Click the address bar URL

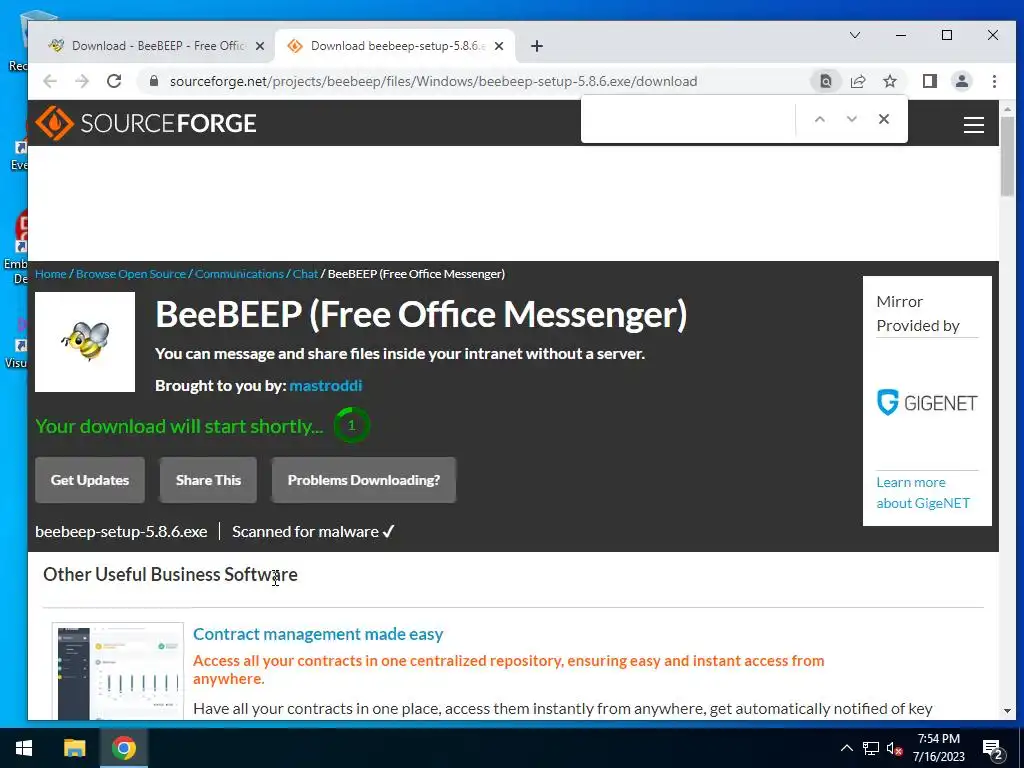[434, 81]
